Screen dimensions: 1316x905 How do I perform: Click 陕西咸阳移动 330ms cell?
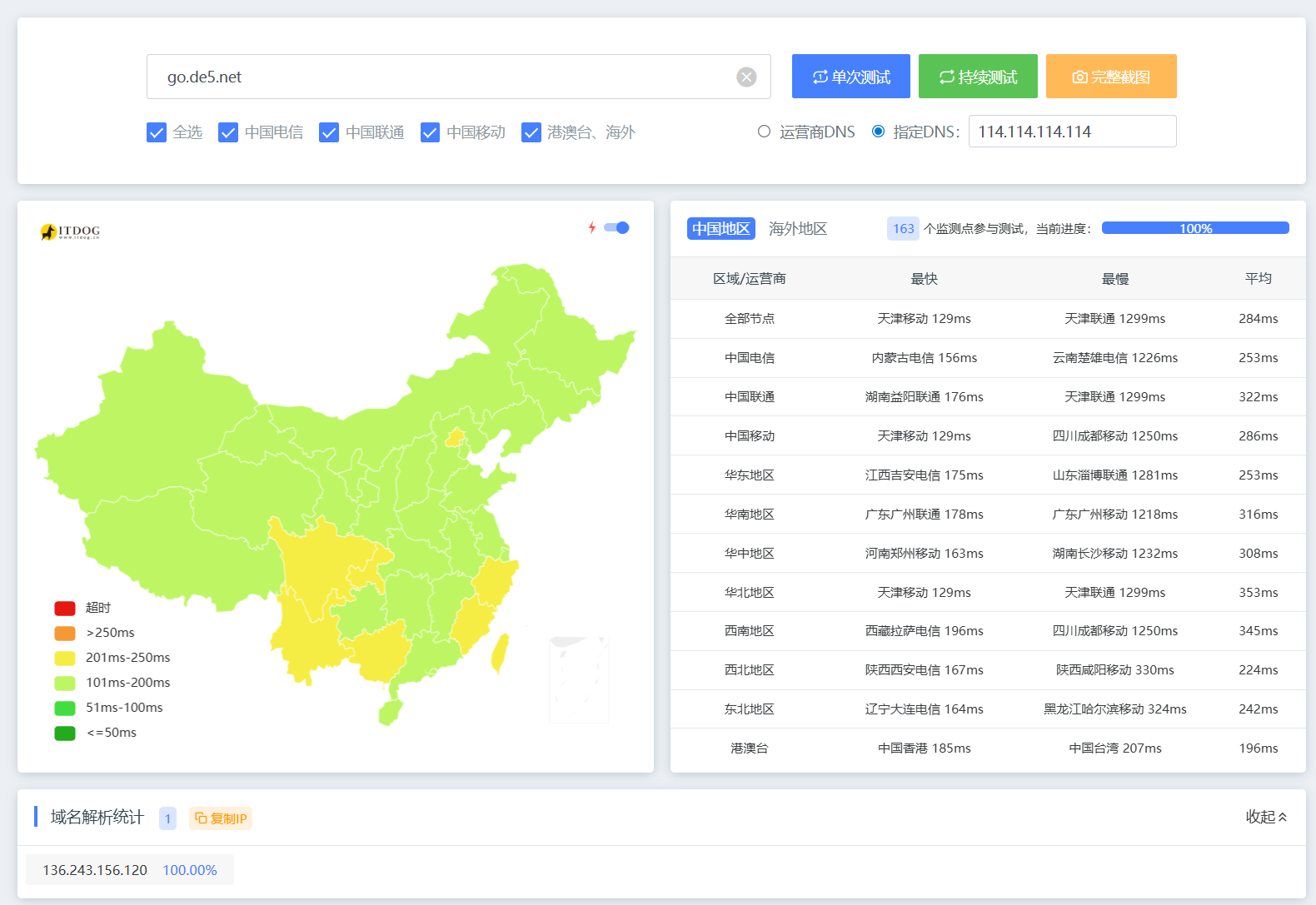1115,670
